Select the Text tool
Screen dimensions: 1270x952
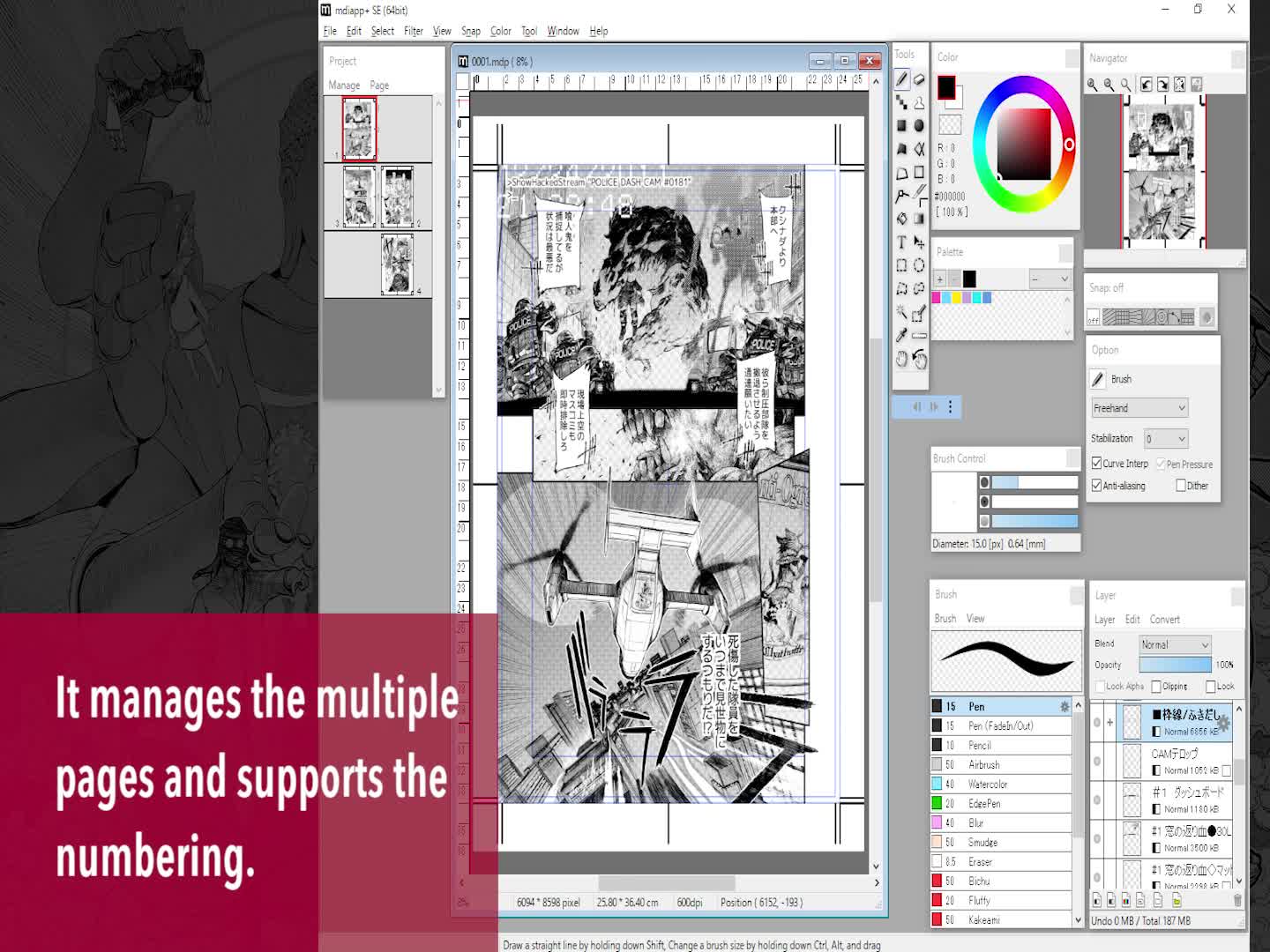[901, 242]
